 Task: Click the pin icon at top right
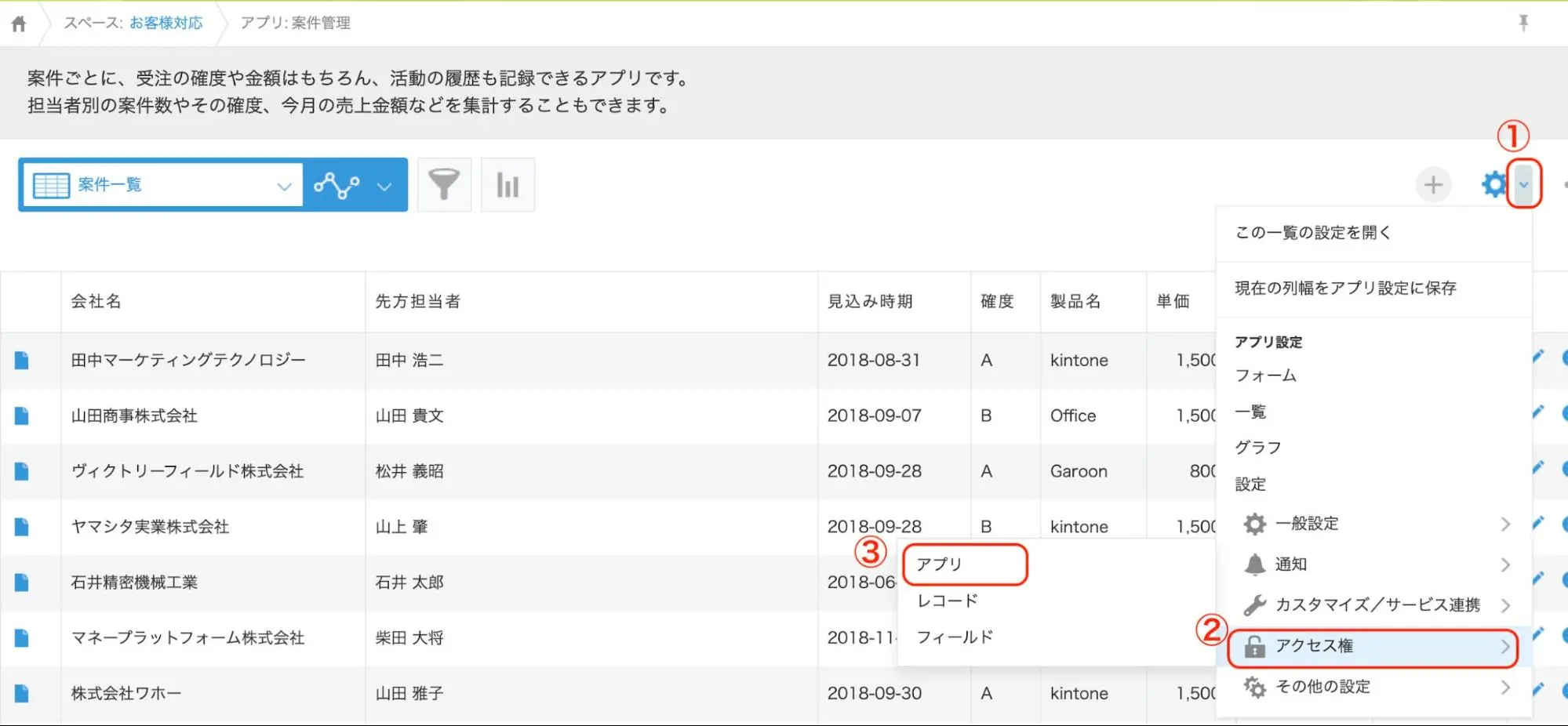[1523, 23]
